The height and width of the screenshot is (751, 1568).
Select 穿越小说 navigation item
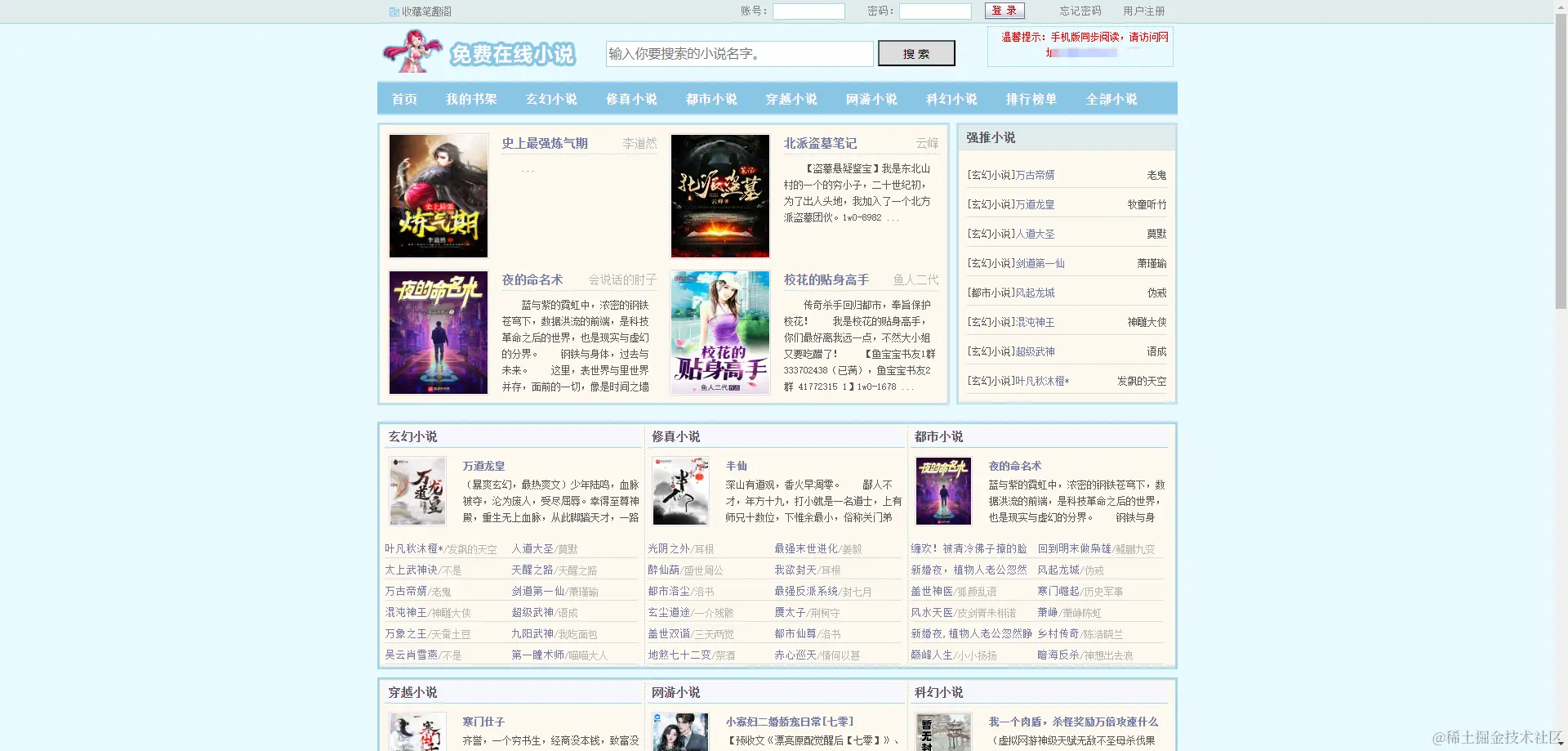tap(791, 99)
